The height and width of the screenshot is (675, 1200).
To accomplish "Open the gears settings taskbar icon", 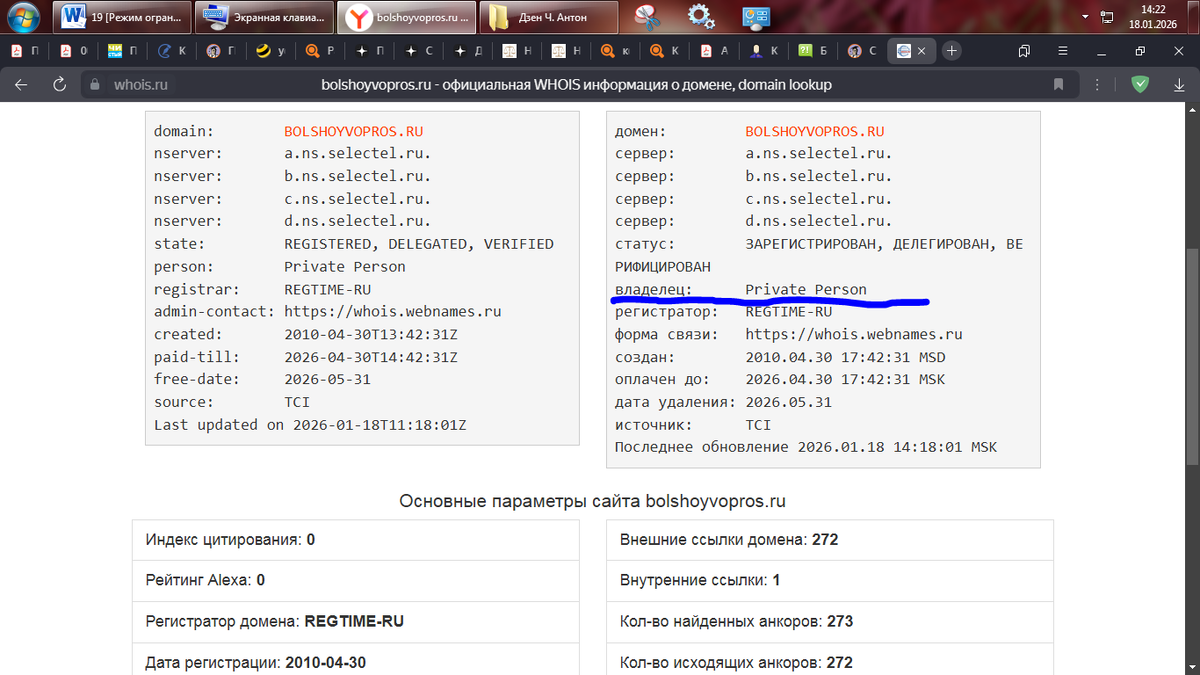I will coord(702,17).
